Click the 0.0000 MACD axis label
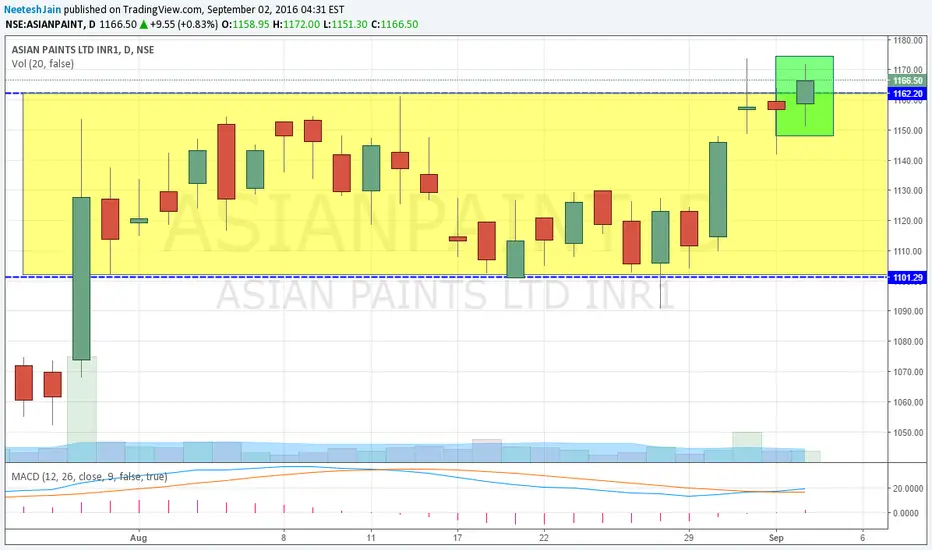The height and width of the screenshot is (550, 932). pos(906,513)
